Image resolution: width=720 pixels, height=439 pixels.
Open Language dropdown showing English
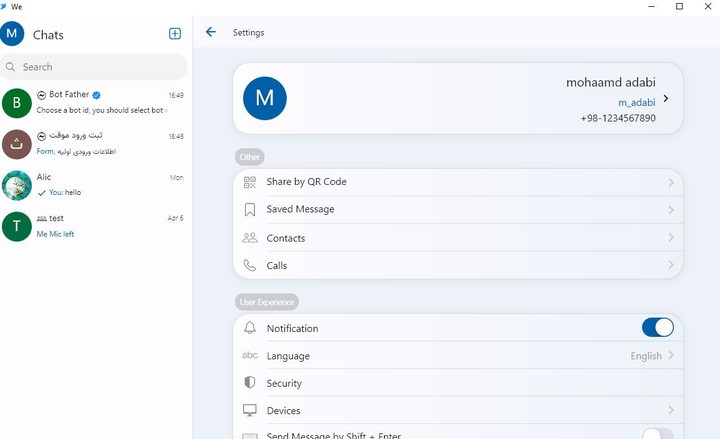[x=652, y=356]
